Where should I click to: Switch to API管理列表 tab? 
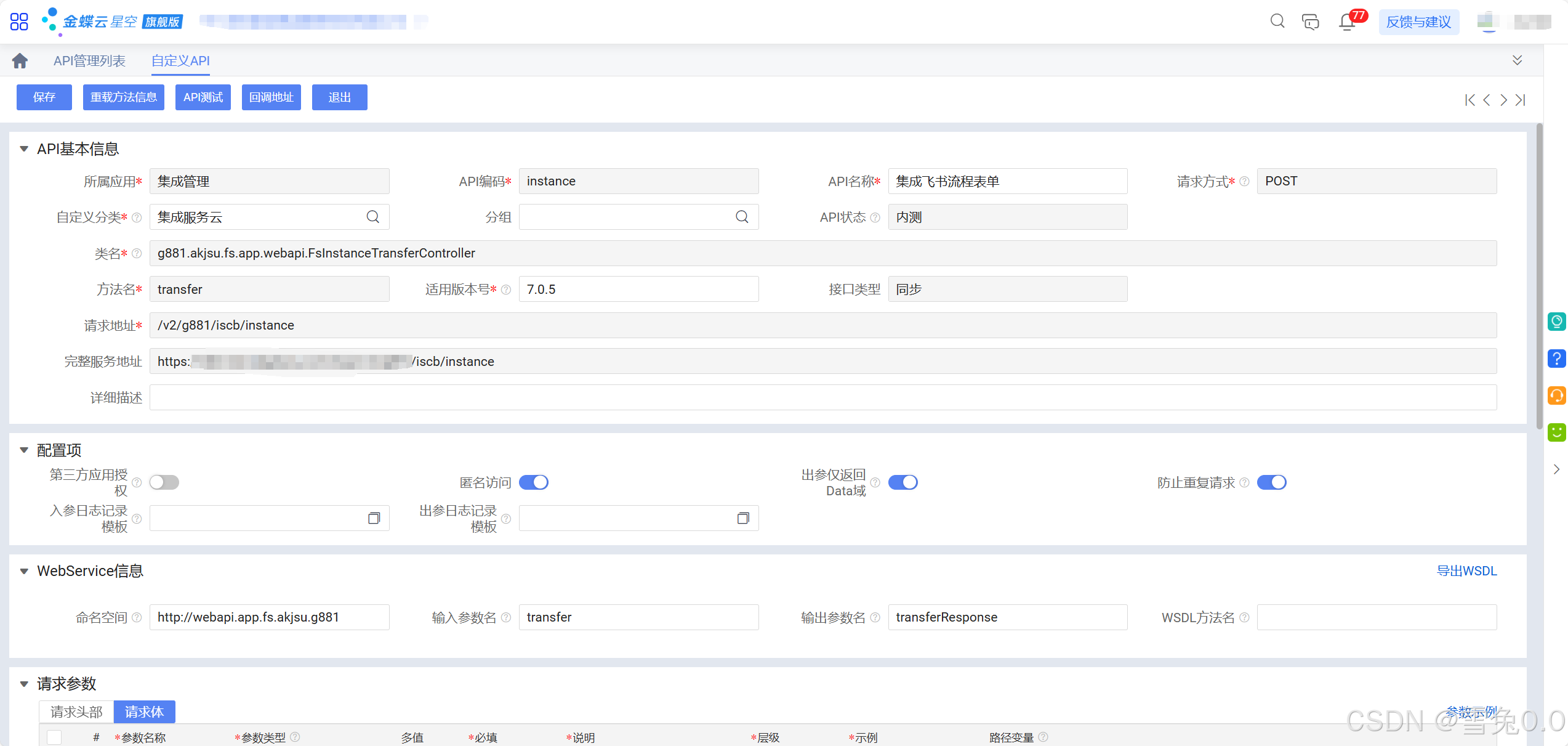[89, 60]
